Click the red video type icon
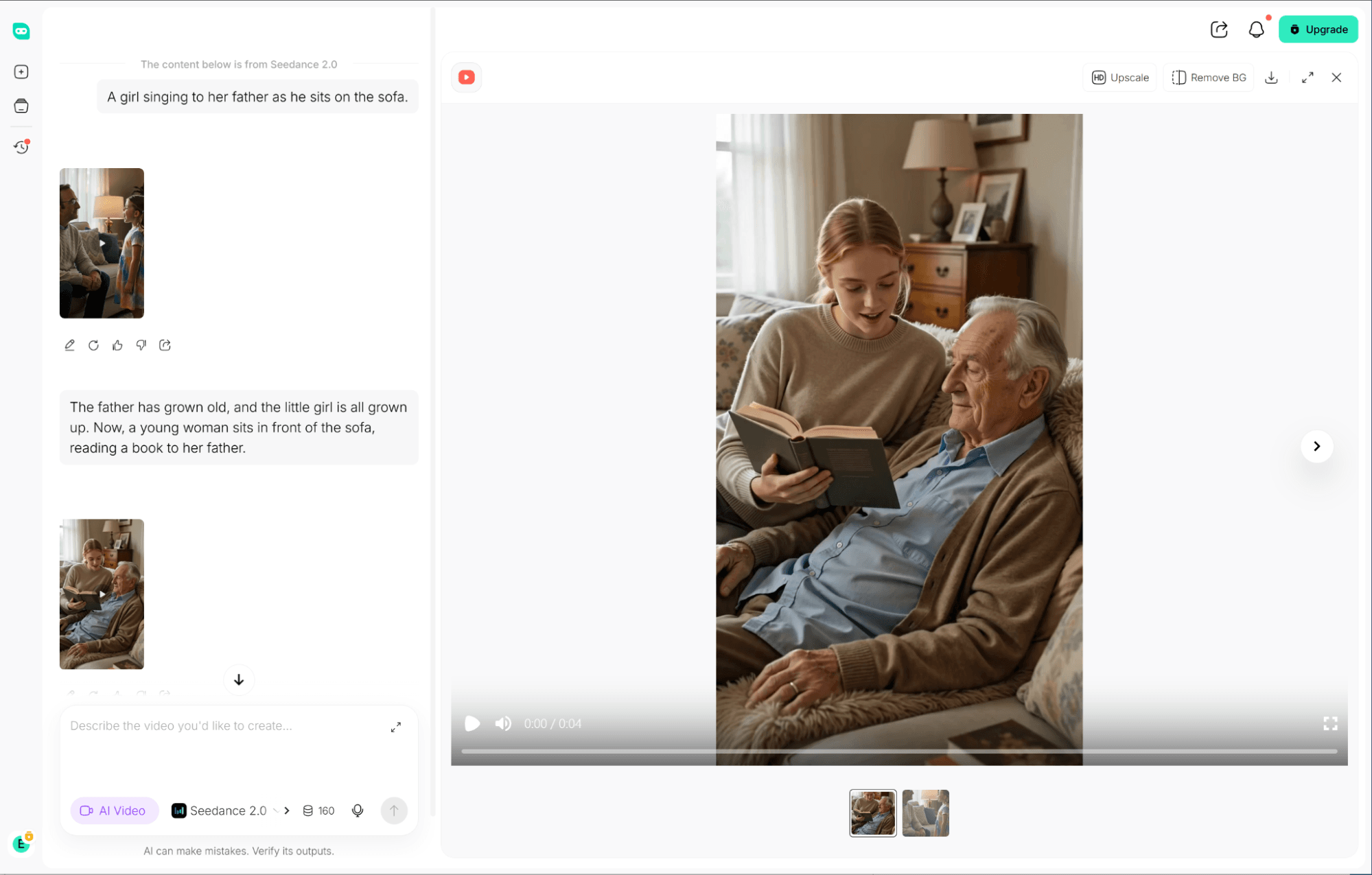This screenshot has width=1372, height=875. point(467,78)
